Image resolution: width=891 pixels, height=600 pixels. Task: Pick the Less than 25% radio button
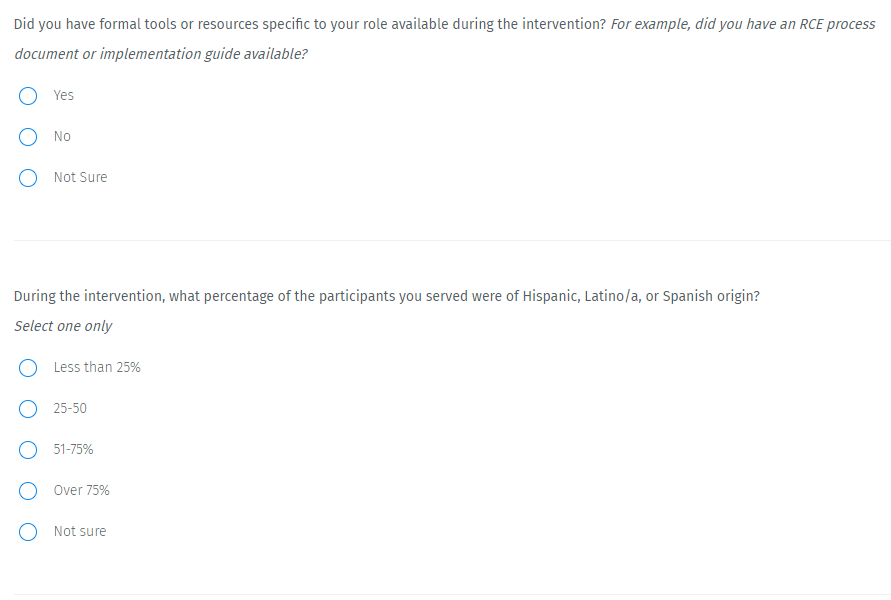tap(30, 368)
